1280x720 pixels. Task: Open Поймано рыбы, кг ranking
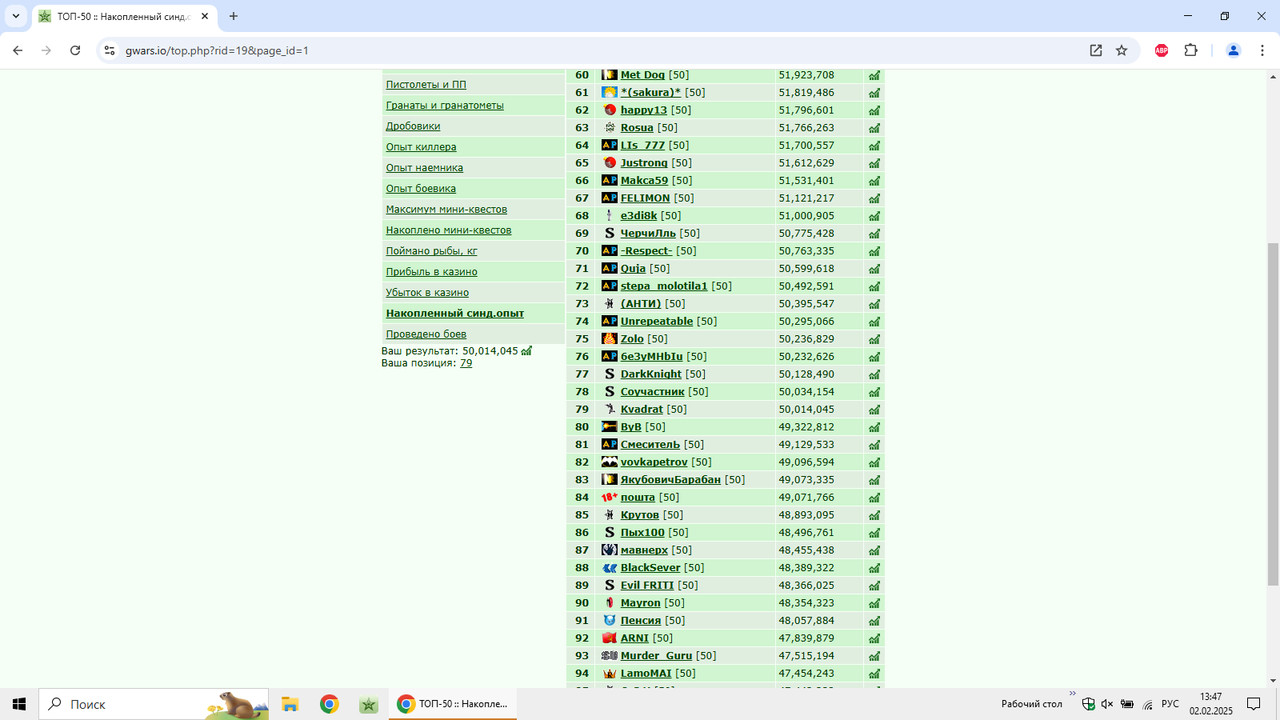432,252
